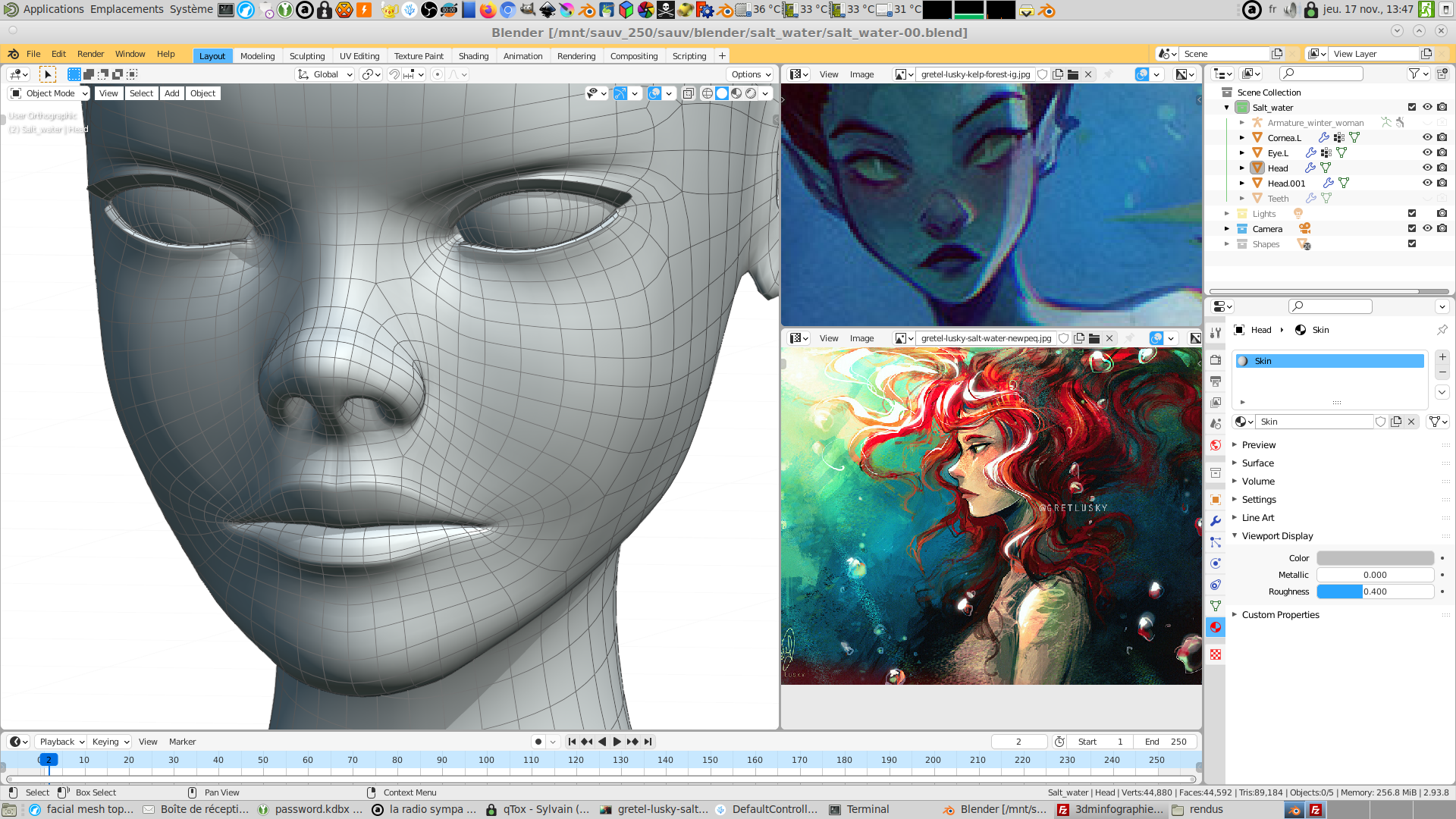Toggle X-Ray in the 3D viewport
The width and height of the screenshot is (1456, 819).
(x=688, y=93)
